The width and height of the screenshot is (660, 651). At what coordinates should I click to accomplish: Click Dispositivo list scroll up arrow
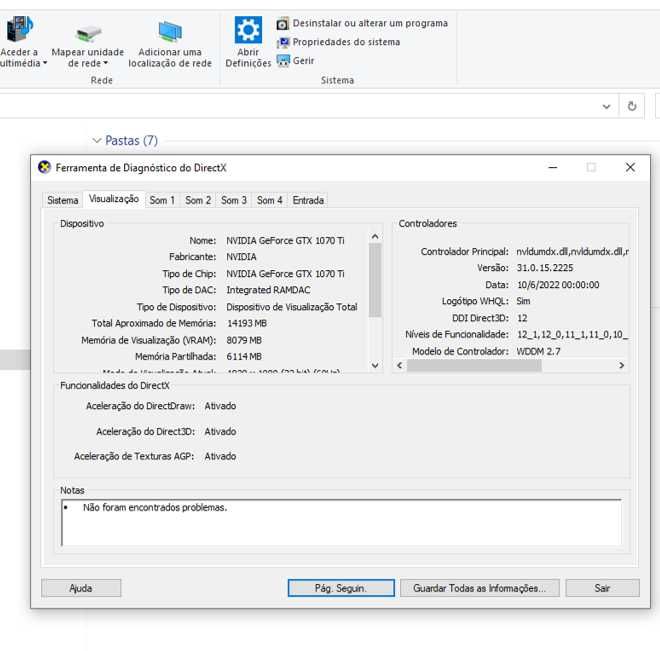coord(375,236)
